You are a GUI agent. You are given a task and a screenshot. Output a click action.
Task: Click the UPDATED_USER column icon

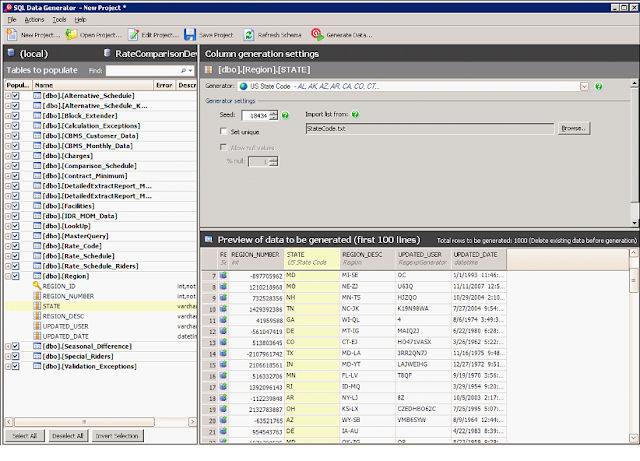(37, 326)
